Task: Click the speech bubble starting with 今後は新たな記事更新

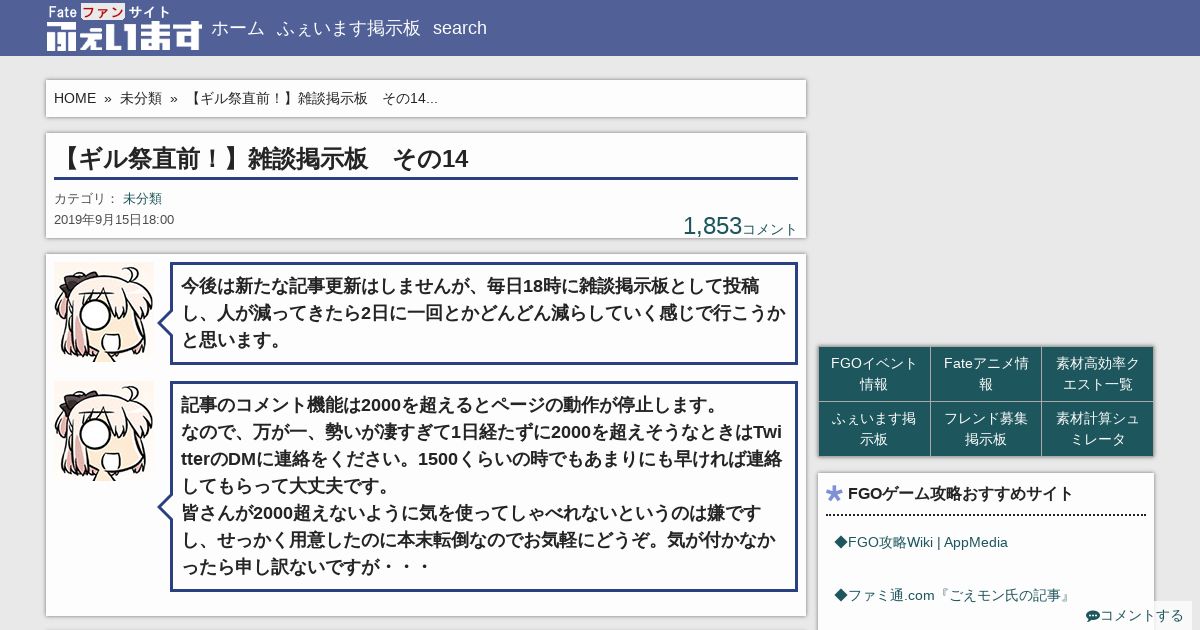Action: pos(484,313)
